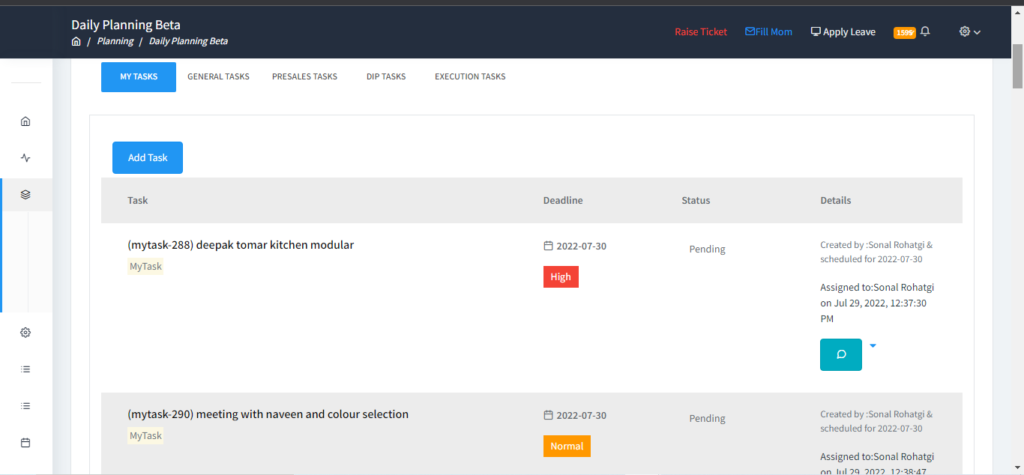
Task: Open the upper list icon in the sidebar
Action: [x=26, y=369]
